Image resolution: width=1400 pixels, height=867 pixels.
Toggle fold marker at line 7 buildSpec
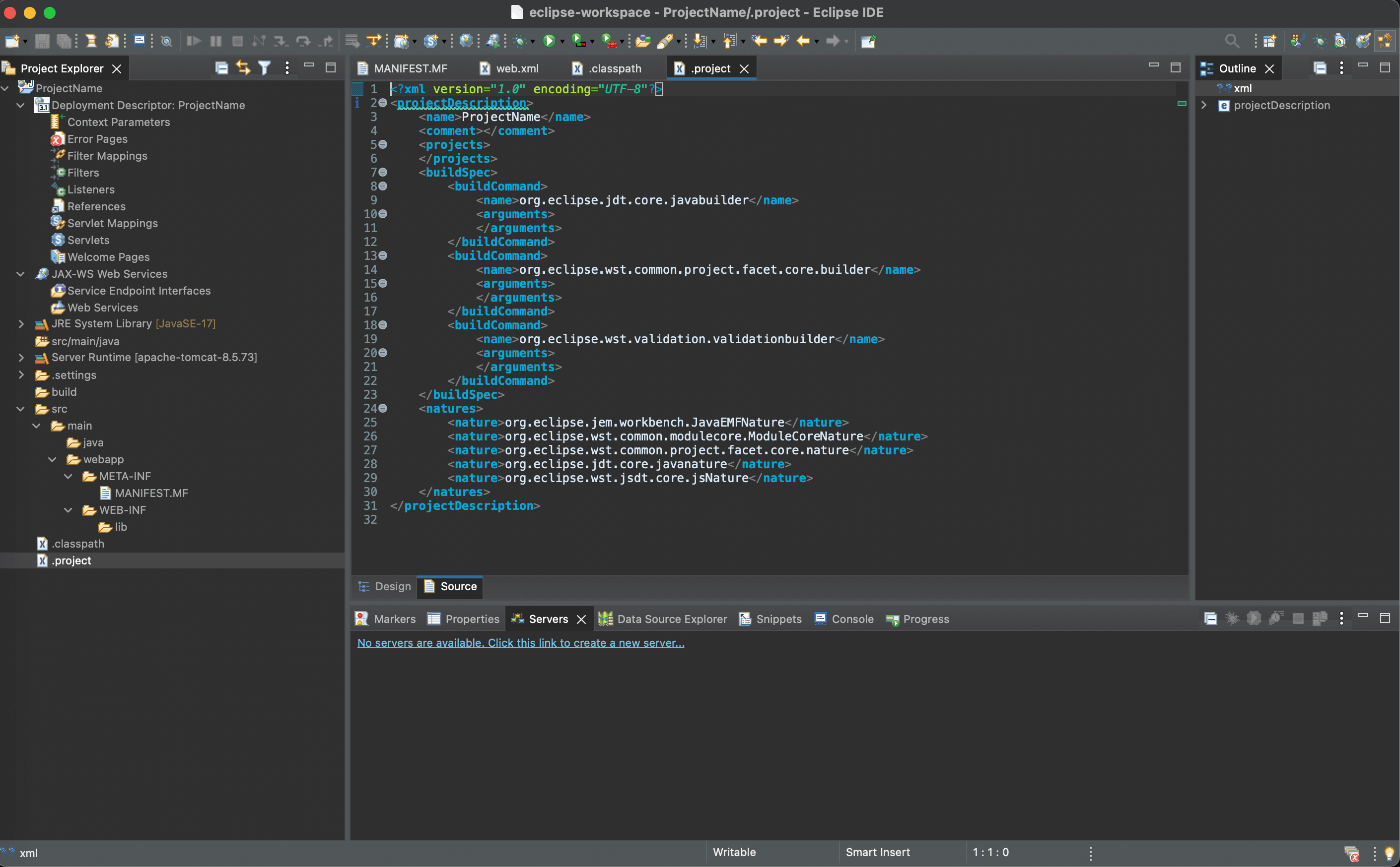(x=383, y=172)
